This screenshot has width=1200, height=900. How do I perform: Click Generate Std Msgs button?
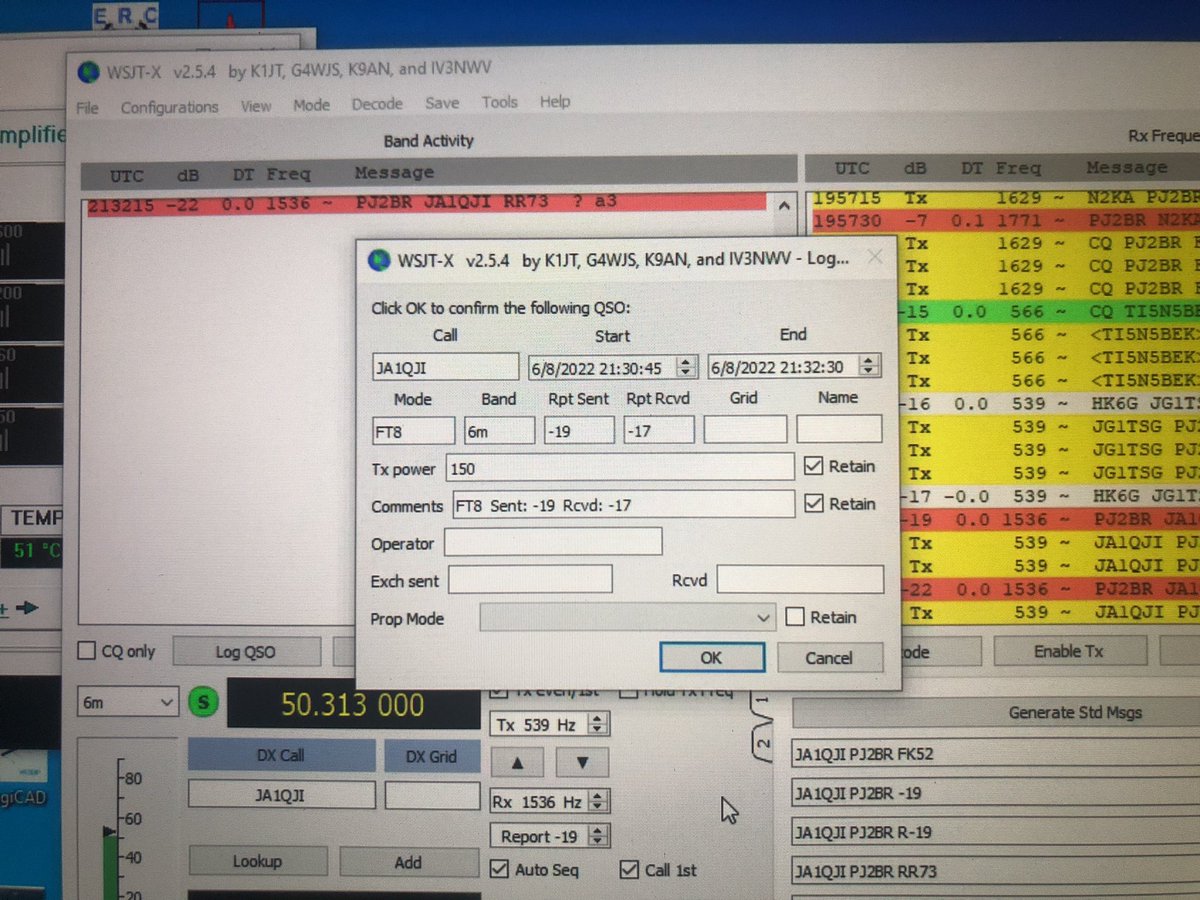tap(1075, 713)
